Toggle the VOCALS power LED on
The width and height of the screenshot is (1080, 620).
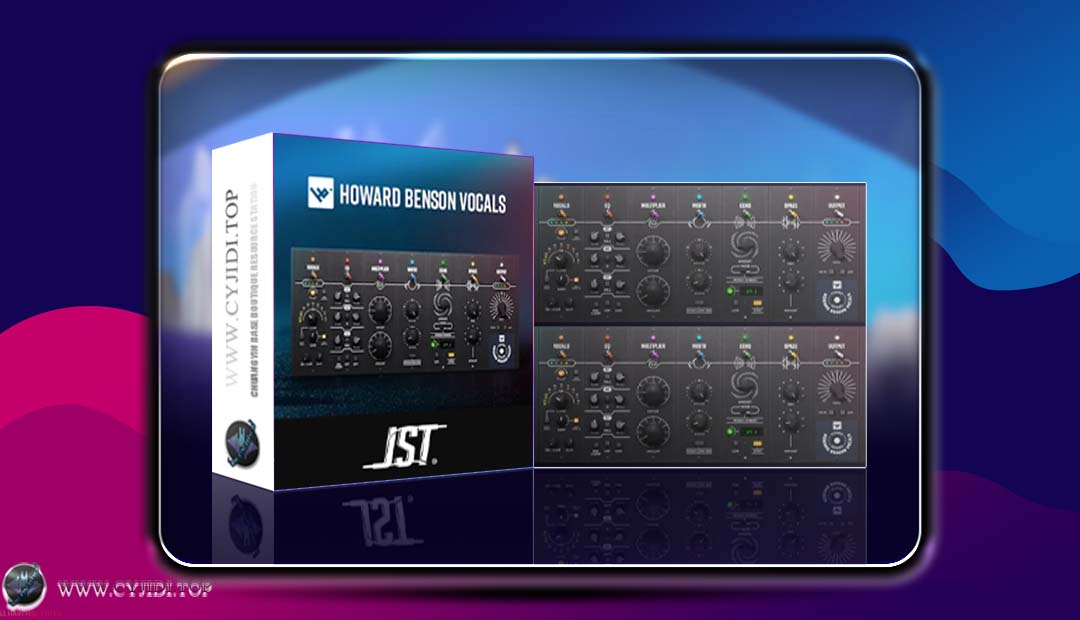tap(562, 197)
